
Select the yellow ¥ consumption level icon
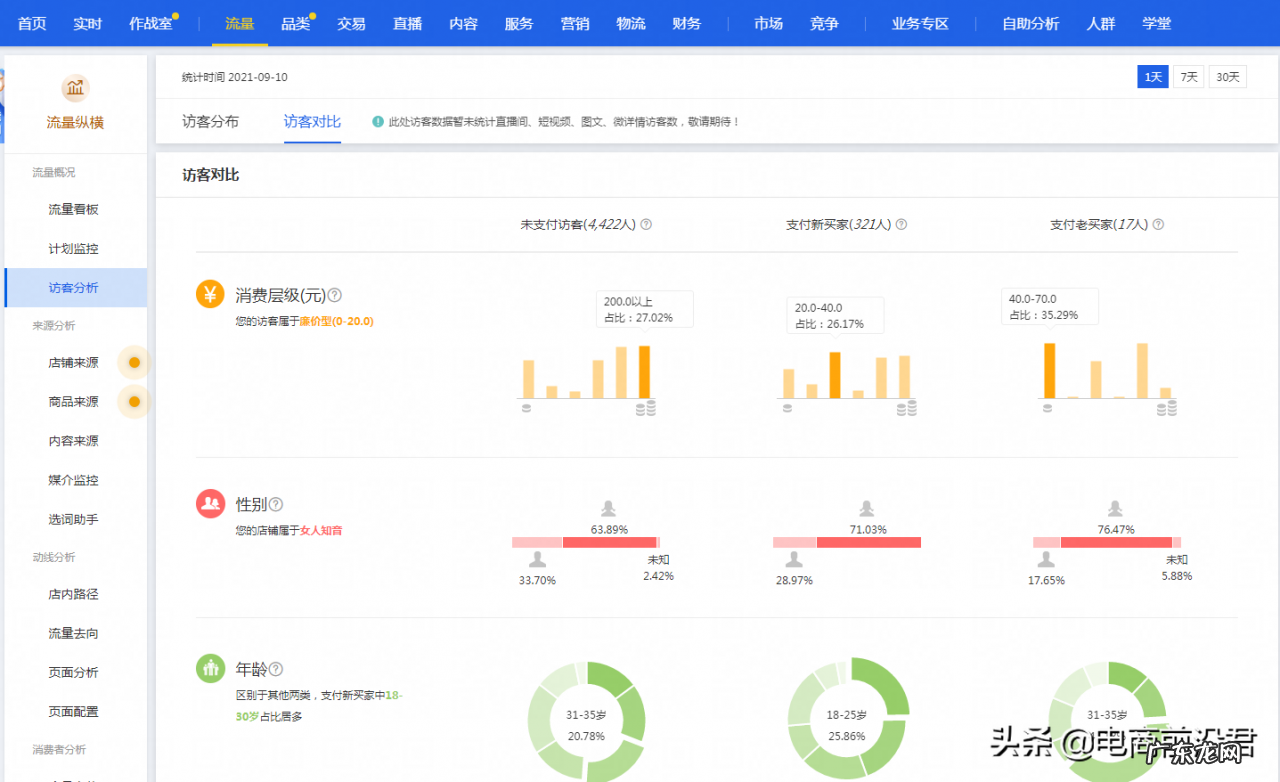point(209,294)
